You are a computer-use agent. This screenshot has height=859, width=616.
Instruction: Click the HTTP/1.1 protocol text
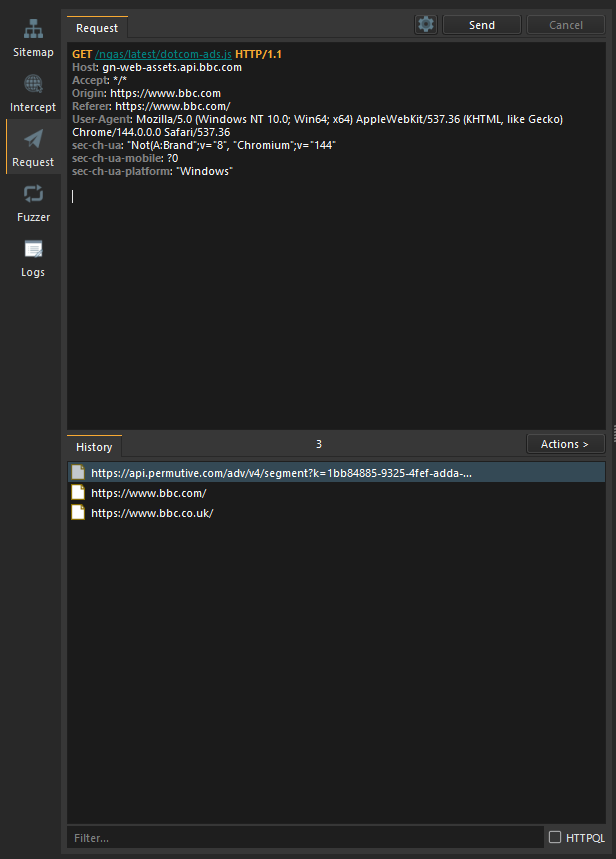pos(258,54)
